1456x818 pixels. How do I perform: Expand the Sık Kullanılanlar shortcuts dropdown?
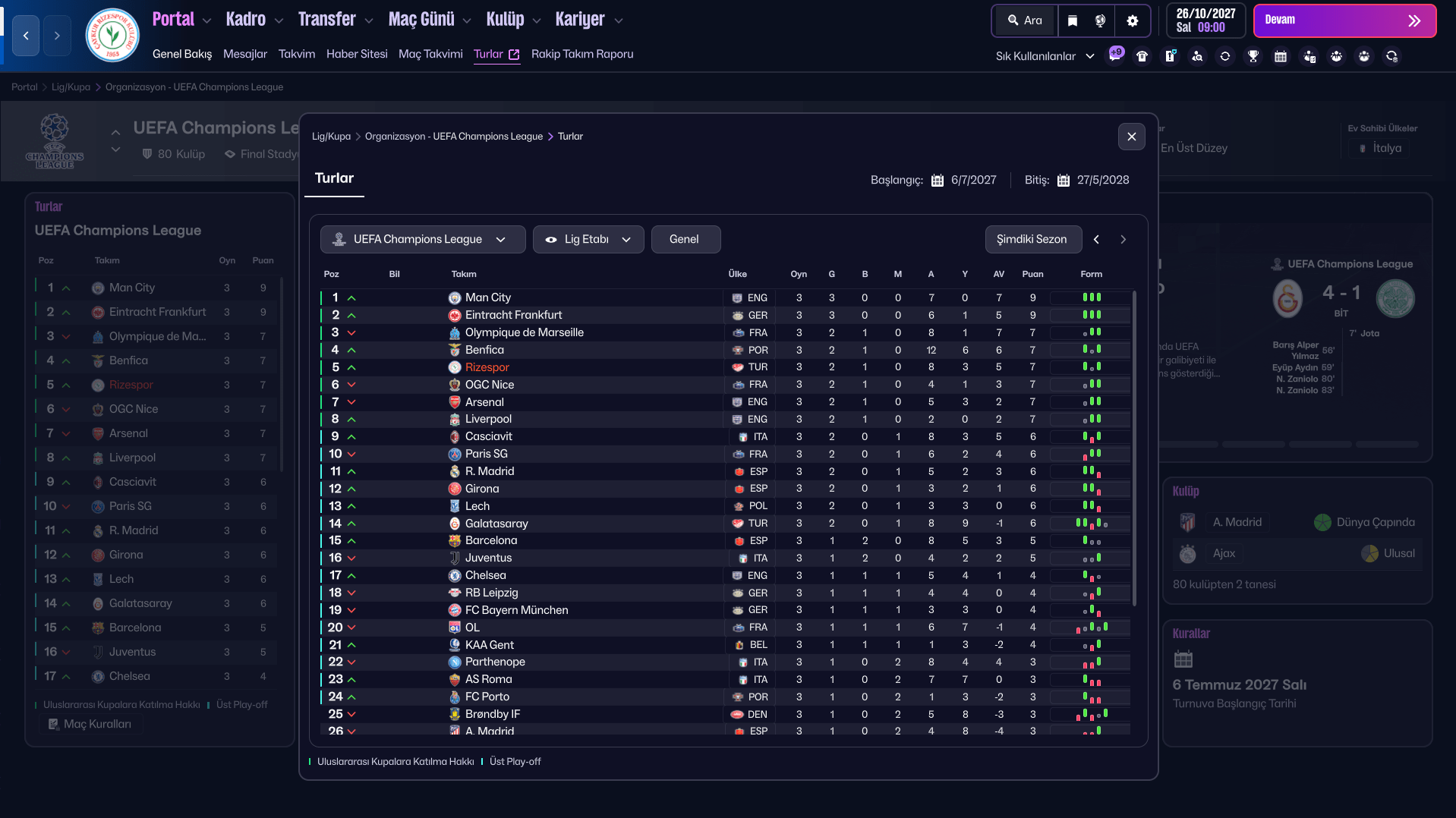[1045, 56]
